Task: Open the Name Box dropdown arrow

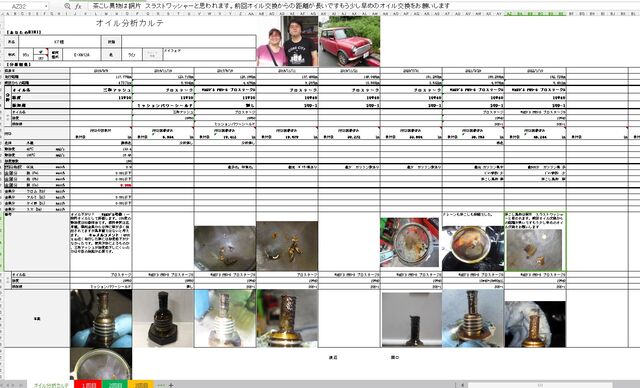Action: [46, 6]
